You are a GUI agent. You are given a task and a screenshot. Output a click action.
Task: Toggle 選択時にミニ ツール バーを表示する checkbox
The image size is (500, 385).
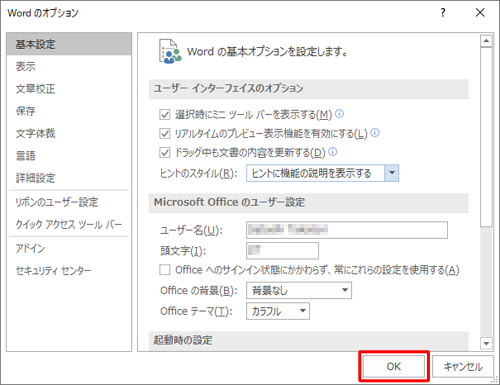pos(165,115)
